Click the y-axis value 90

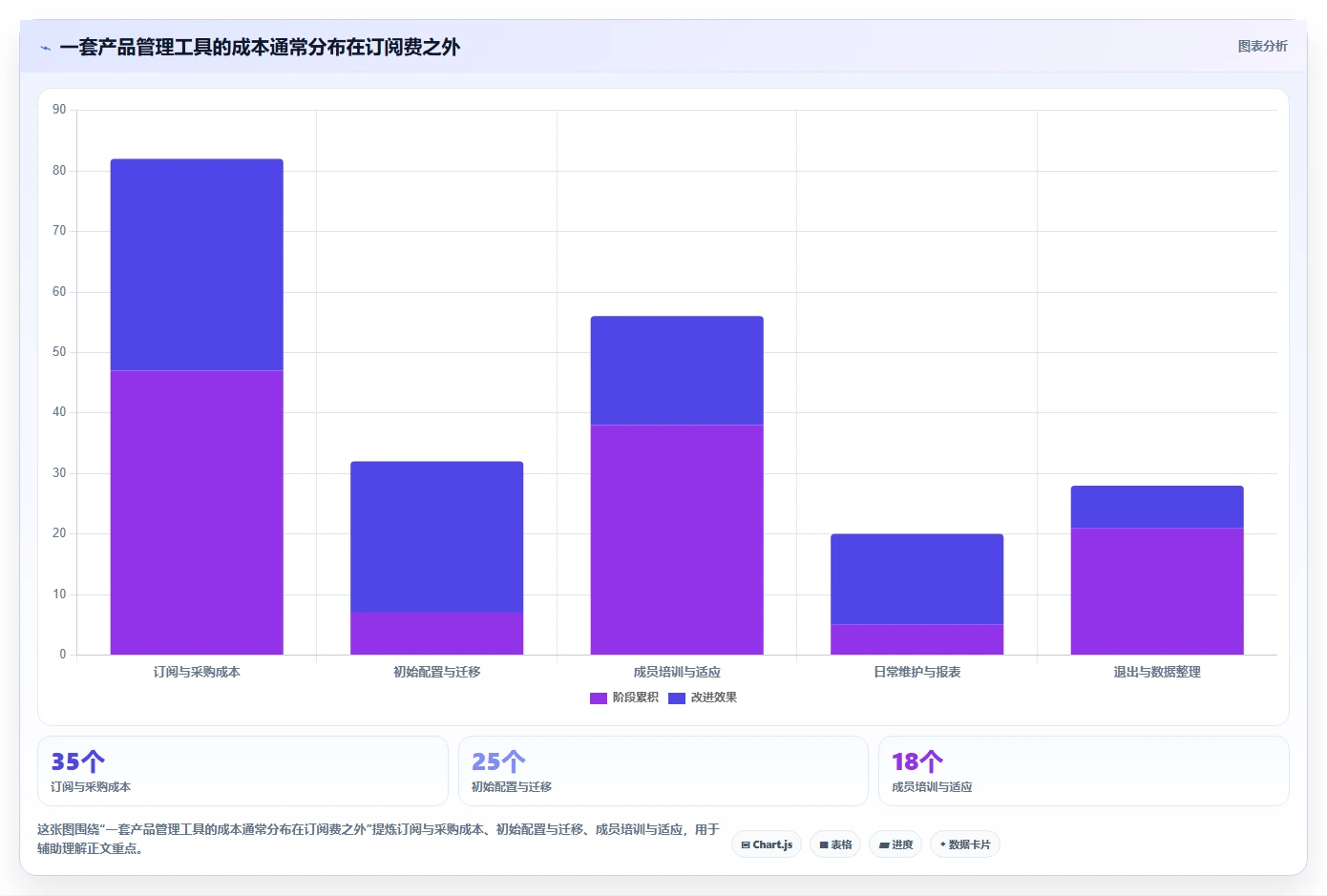tap(59, 110)
